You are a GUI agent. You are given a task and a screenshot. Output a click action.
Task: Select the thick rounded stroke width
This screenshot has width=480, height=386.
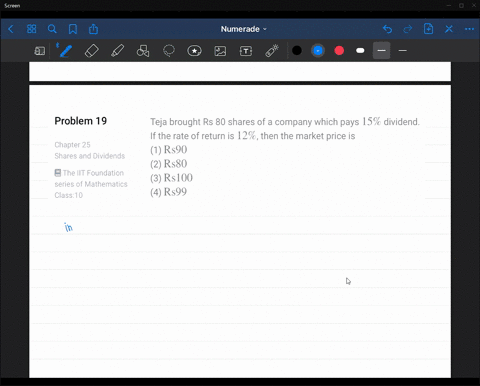[x=360, y=51]
